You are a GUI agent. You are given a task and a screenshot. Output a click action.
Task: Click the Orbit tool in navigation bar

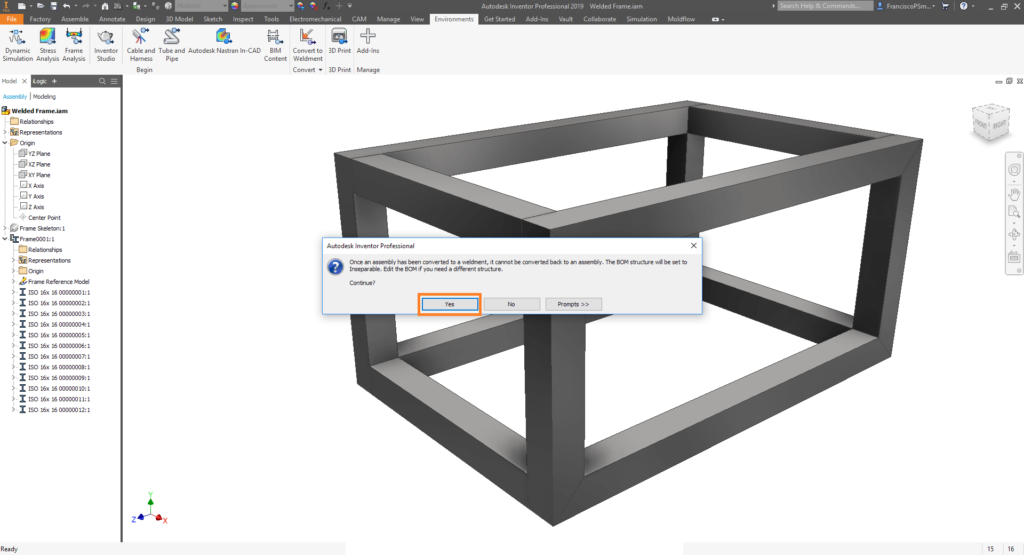click(x=1014, y=234)
